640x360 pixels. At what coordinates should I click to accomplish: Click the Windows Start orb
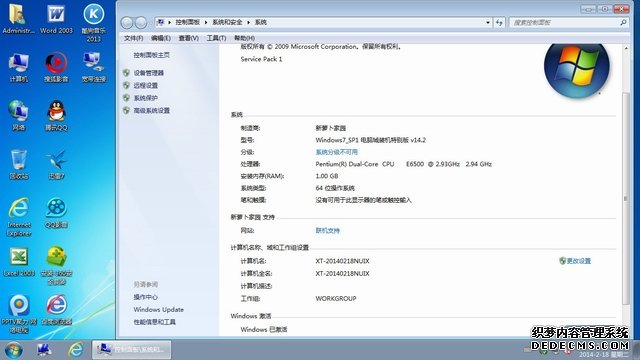[14, 350]
